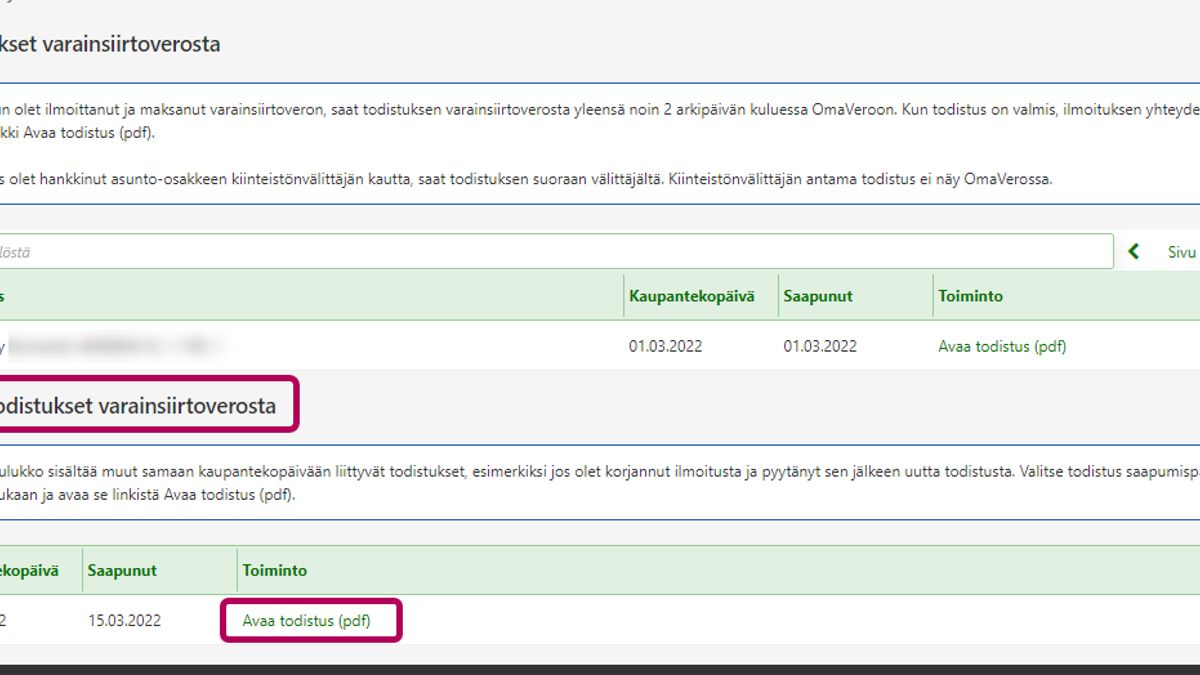Sort lower table by Saapunut column
1200x675 pixels.
click(122, 570)
